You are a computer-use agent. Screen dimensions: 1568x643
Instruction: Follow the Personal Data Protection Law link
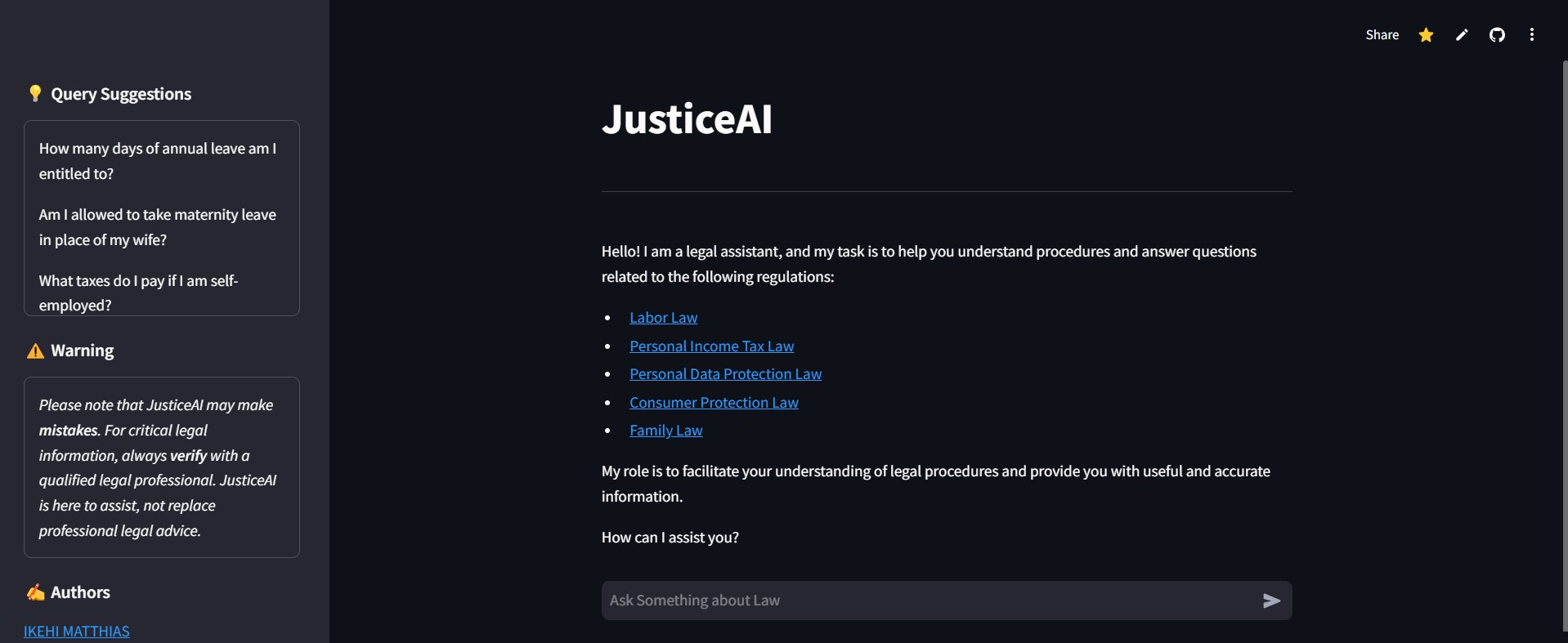click(725, 374)
